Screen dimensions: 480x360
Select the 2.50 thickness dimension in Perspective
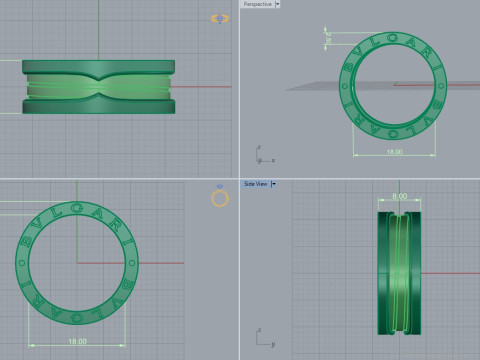pyautogui.click(x=328, y=39)
